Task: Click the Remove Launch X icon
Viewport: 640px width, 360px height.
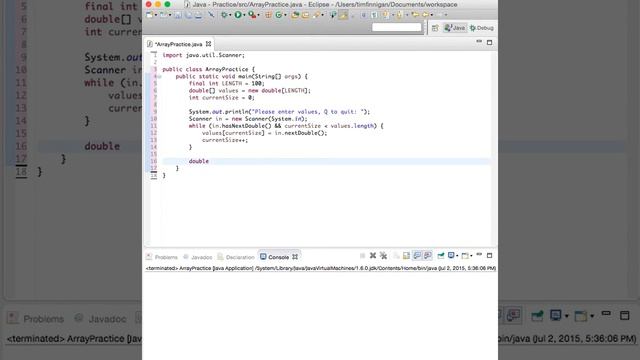Action: coord(373,256)
